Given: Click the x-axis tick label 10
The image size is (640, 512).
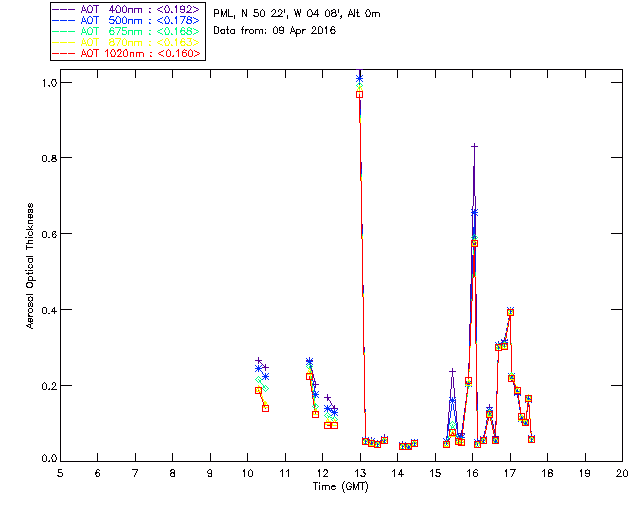Looking at the screenshot, I should (247, 473).
